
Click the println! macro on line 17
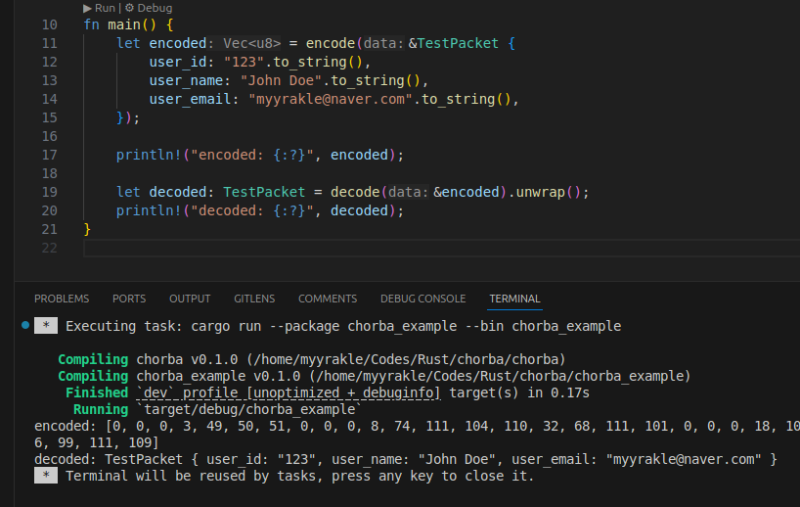148,155
